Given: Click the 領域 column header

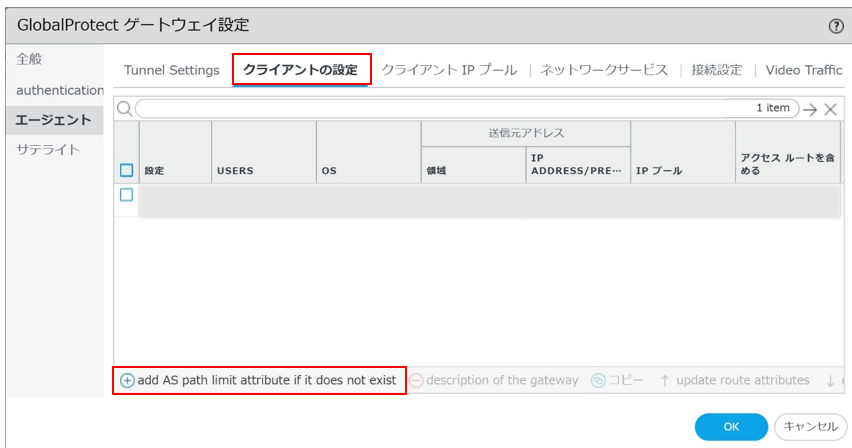Looking at the screenshot, I should pos(473,165).
